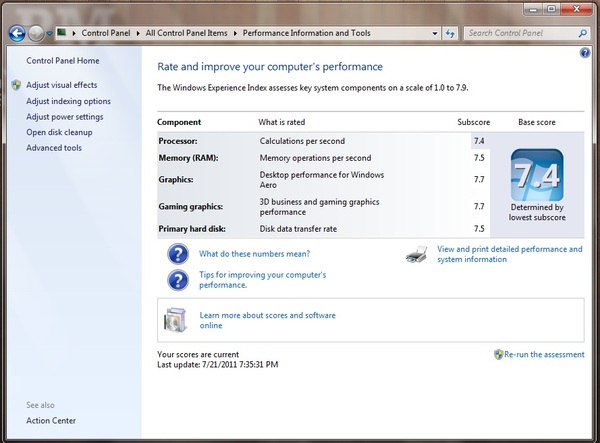Screen dimensions: 600x443
Task: Open Tips for improving your computer's performance
Action: point(262,280)
